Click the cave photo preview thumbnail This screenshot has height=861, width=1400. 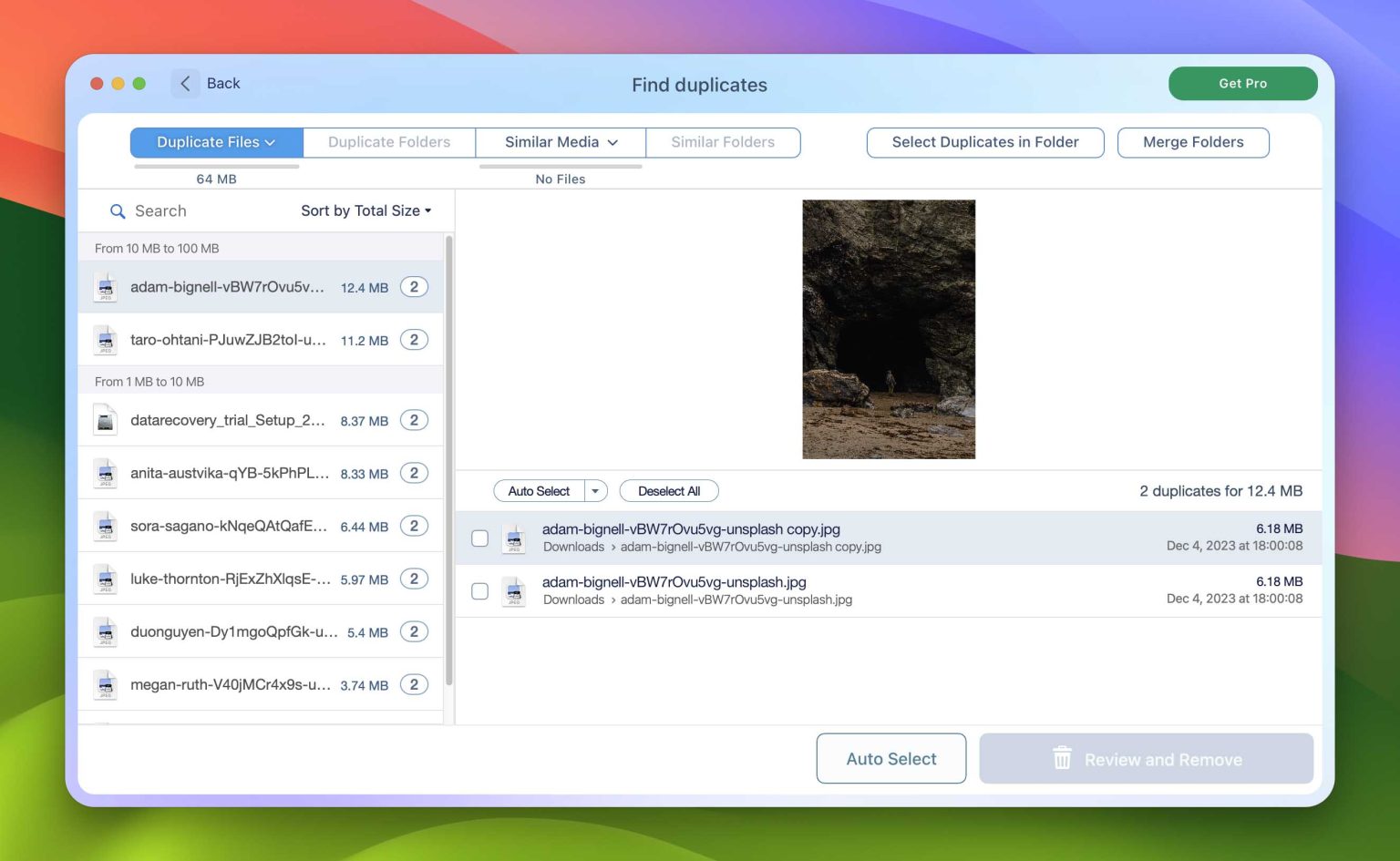(x=889, y=328)
